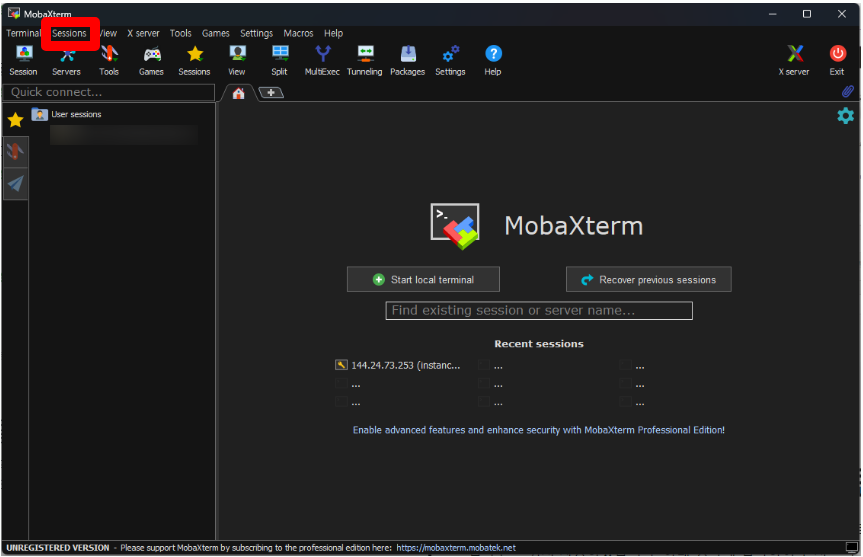Open the Settings gears toolbar icon
The width and height of the screenshot is (863, 557).
[450, 61]
